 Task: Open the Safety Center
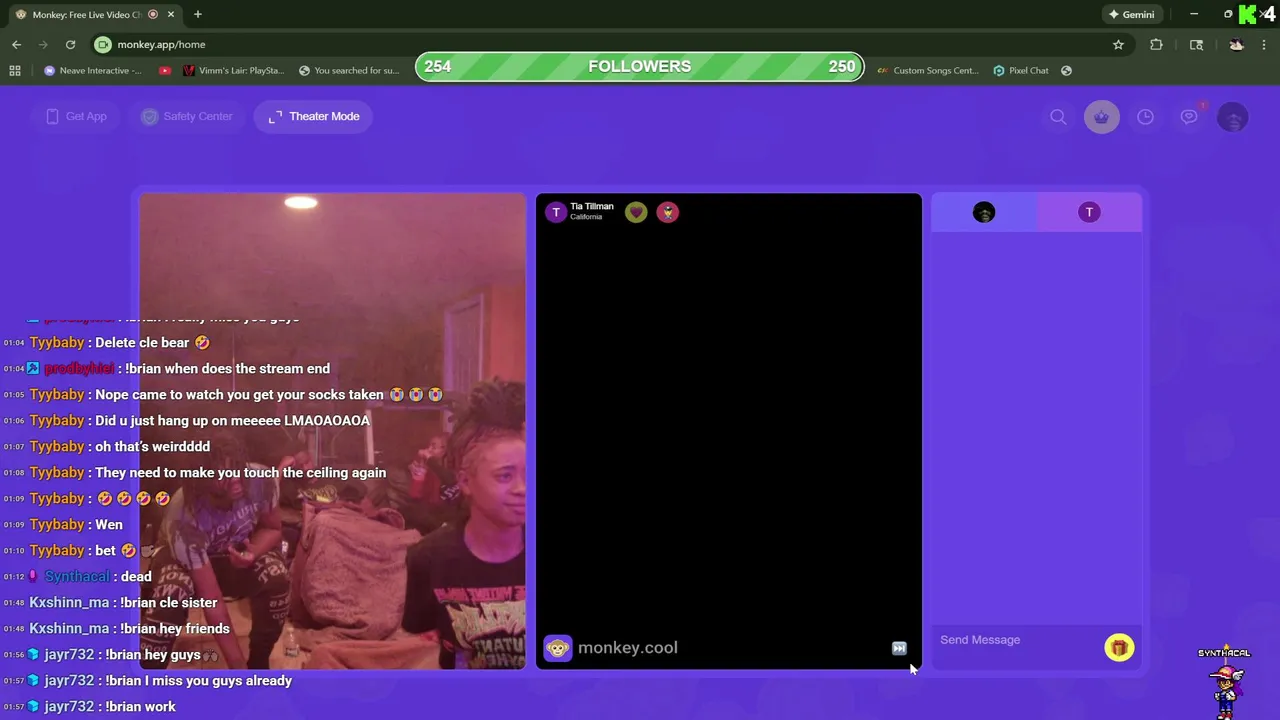pos(187,116)
